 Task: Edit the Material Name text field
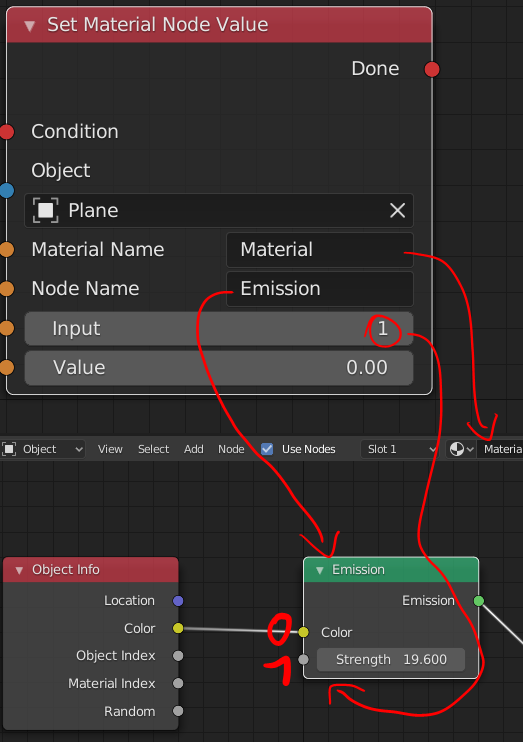click(320, 249)
